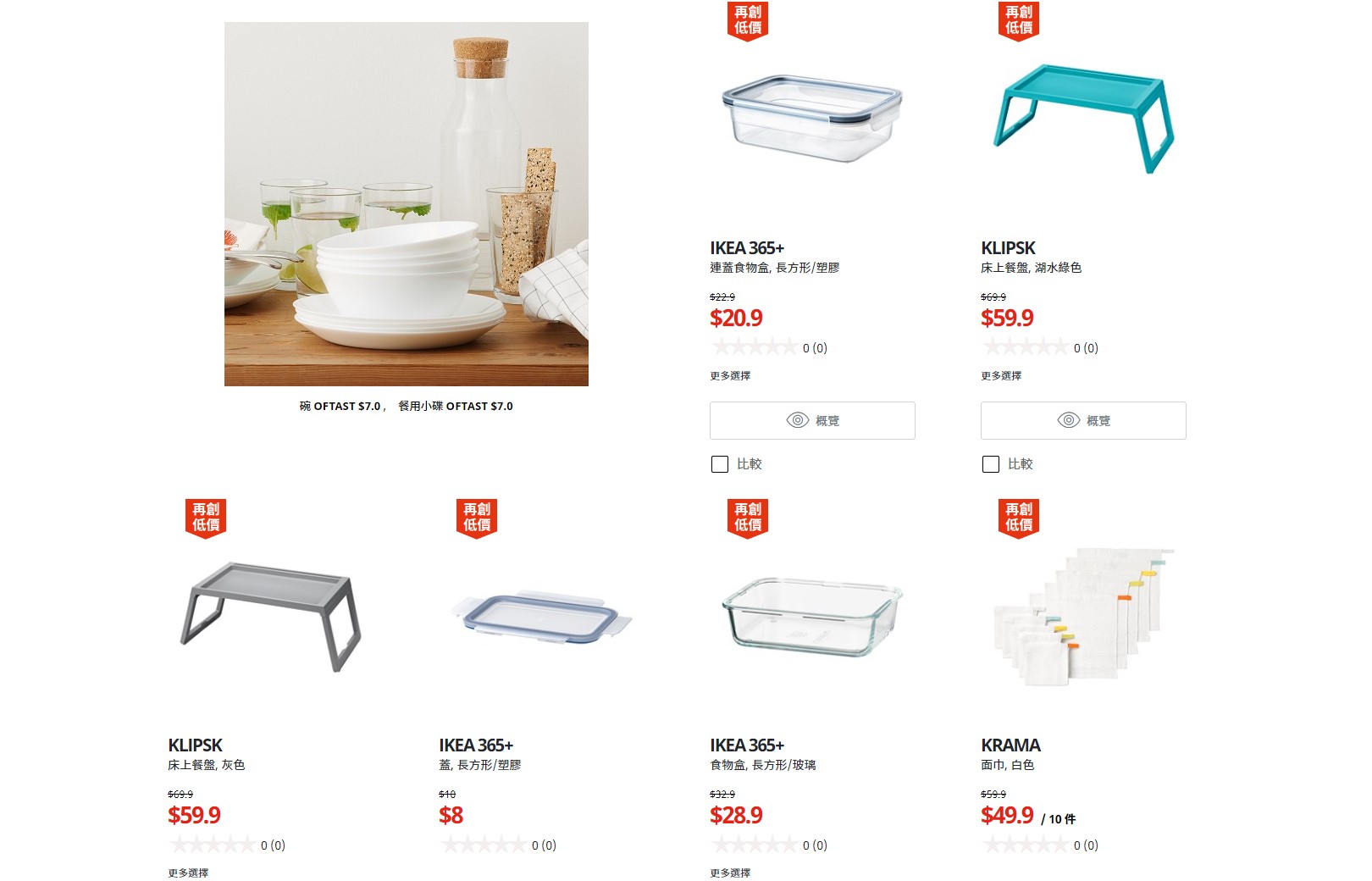Viewport: 1372px width, 881px height.
Task: Tick the 比較 checkbox for turquoise KLIPSK tray
Action: (991, 464)
